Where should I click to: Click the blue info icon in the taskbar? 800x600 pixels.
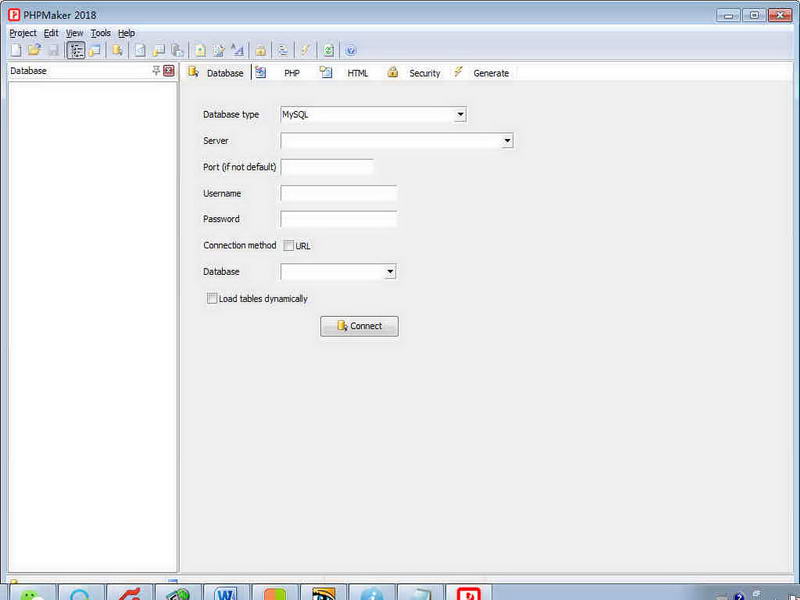coord(371,593)
